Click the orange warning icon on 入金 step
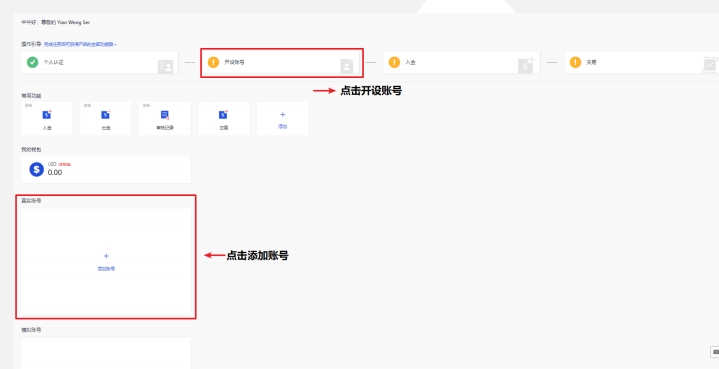 pyautogui.click(x=394, y=62)
